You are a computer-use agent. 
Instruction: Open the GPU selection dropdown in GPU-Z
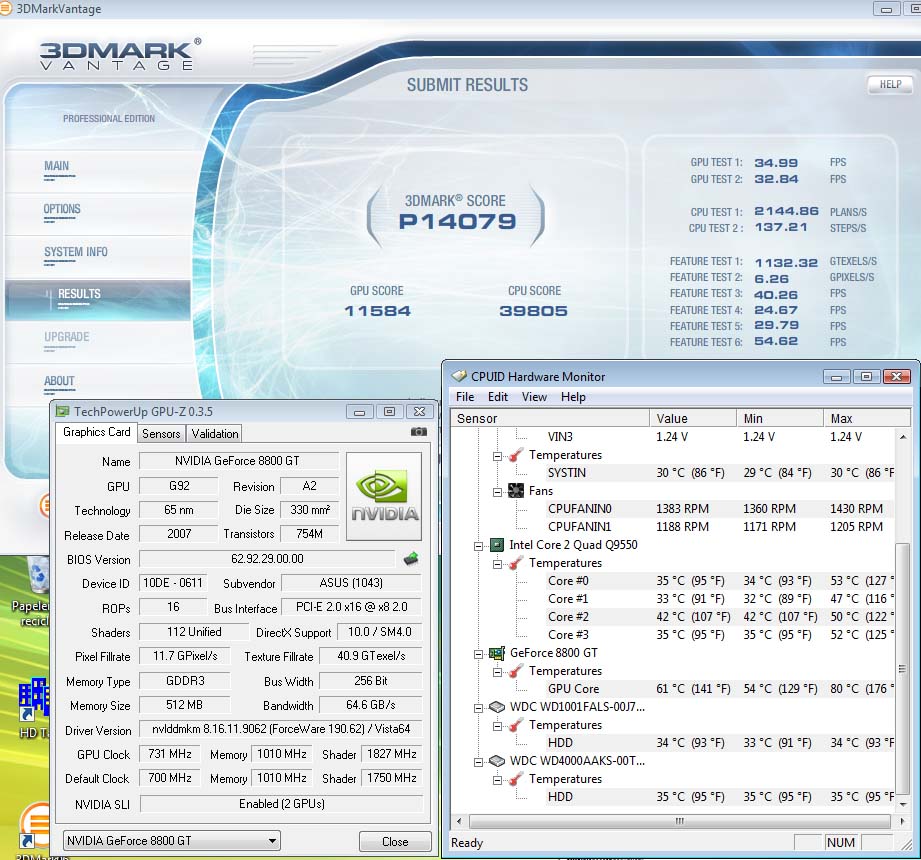tap(172, 841)
